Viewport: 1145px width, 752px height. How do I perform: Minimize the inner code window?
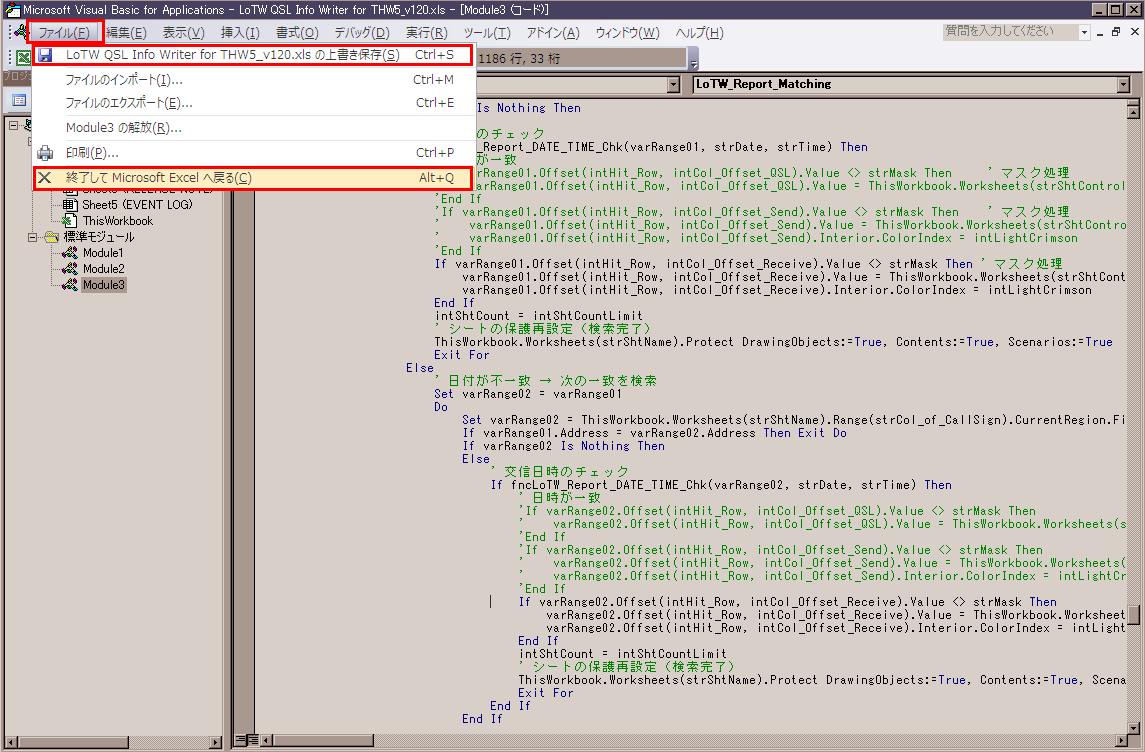(x=1100, y=32)
